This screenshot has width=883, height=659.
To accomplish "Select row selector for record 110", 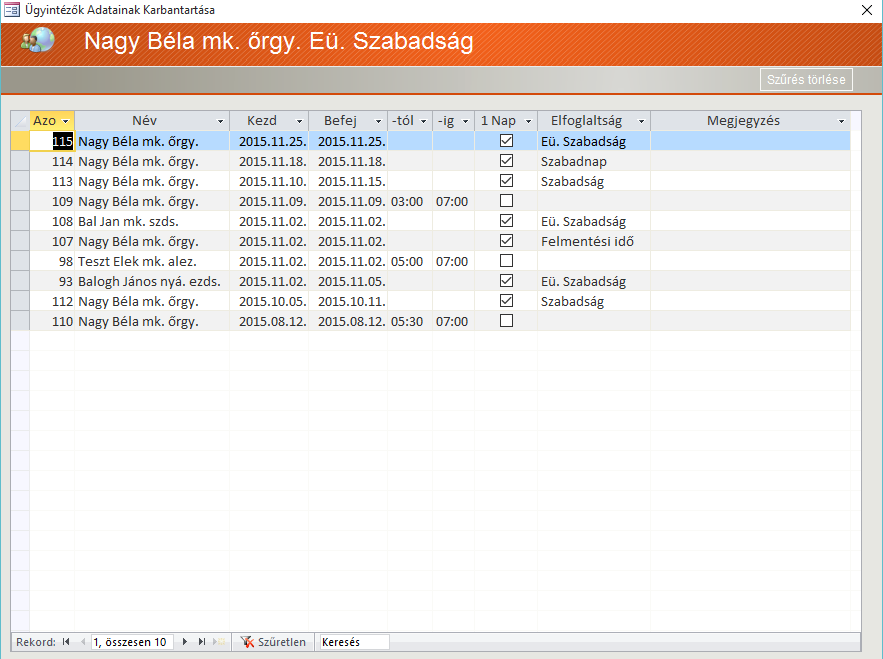I will click(20, 321).
